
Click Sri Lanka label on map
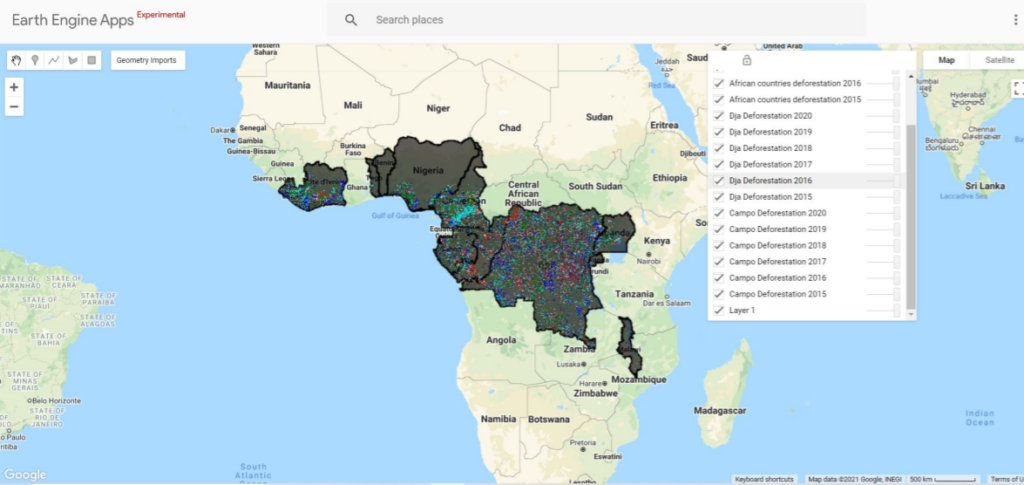tap(984, 186)
